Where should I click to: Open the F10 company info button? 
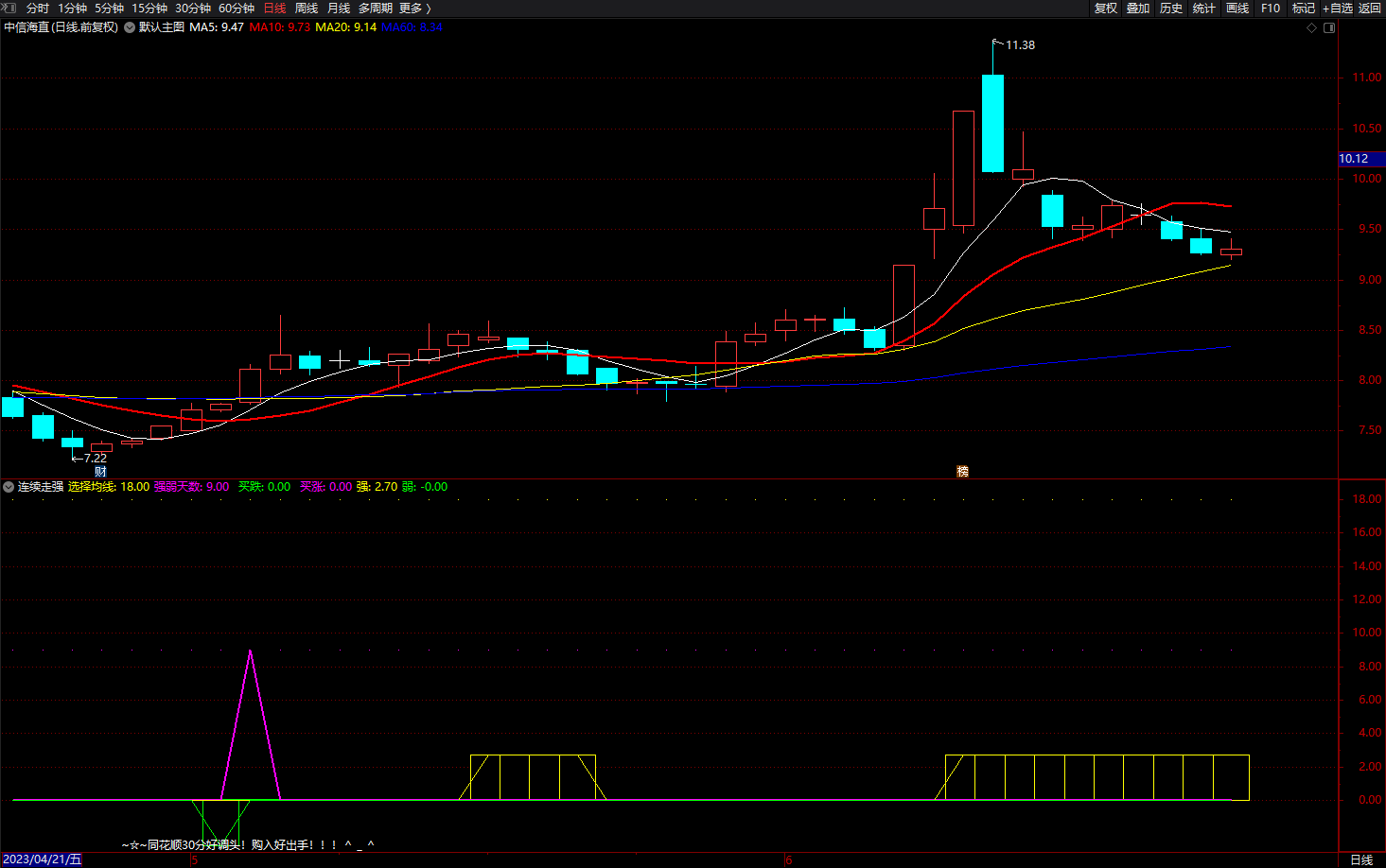[1271, 8]
